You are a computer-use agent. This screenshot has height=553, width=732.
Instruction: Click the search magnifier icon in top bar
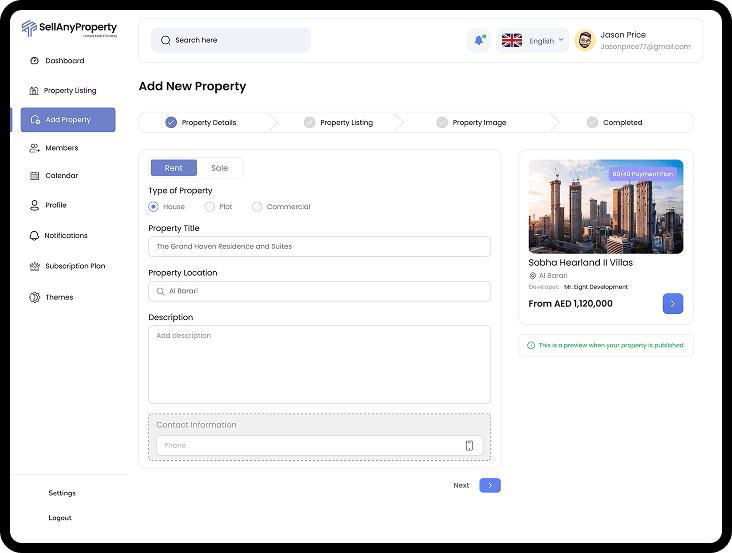165,40
